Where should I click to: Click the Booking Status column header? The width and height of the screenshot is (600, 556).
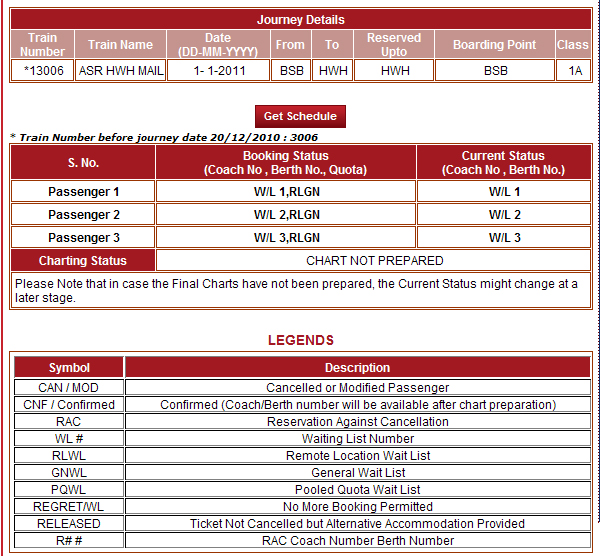click(x=286, y=163)
